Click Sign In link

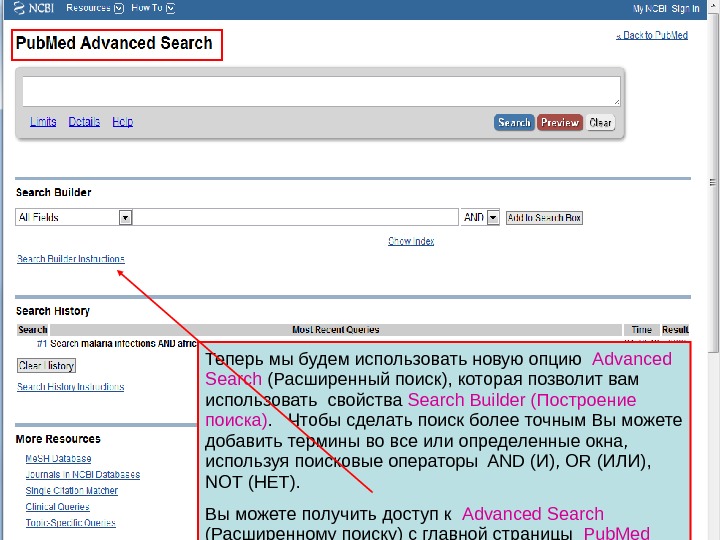tap(685, 9)
